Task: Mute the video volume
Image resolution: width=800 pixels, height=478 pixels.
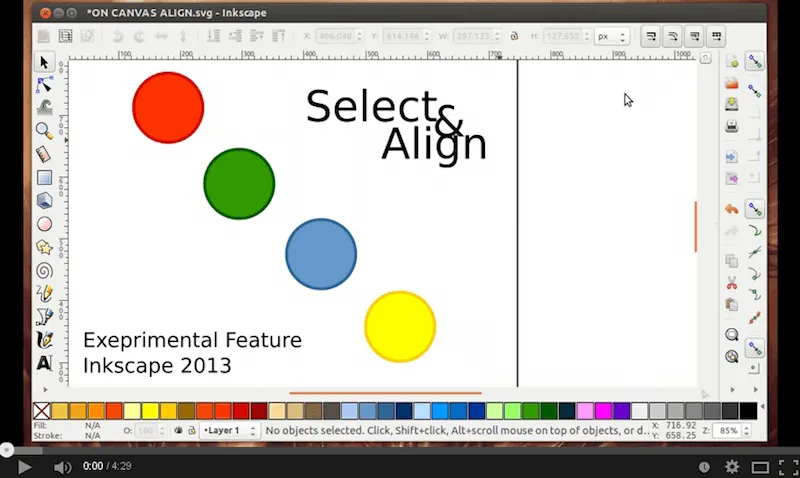Action: point(62,466)
